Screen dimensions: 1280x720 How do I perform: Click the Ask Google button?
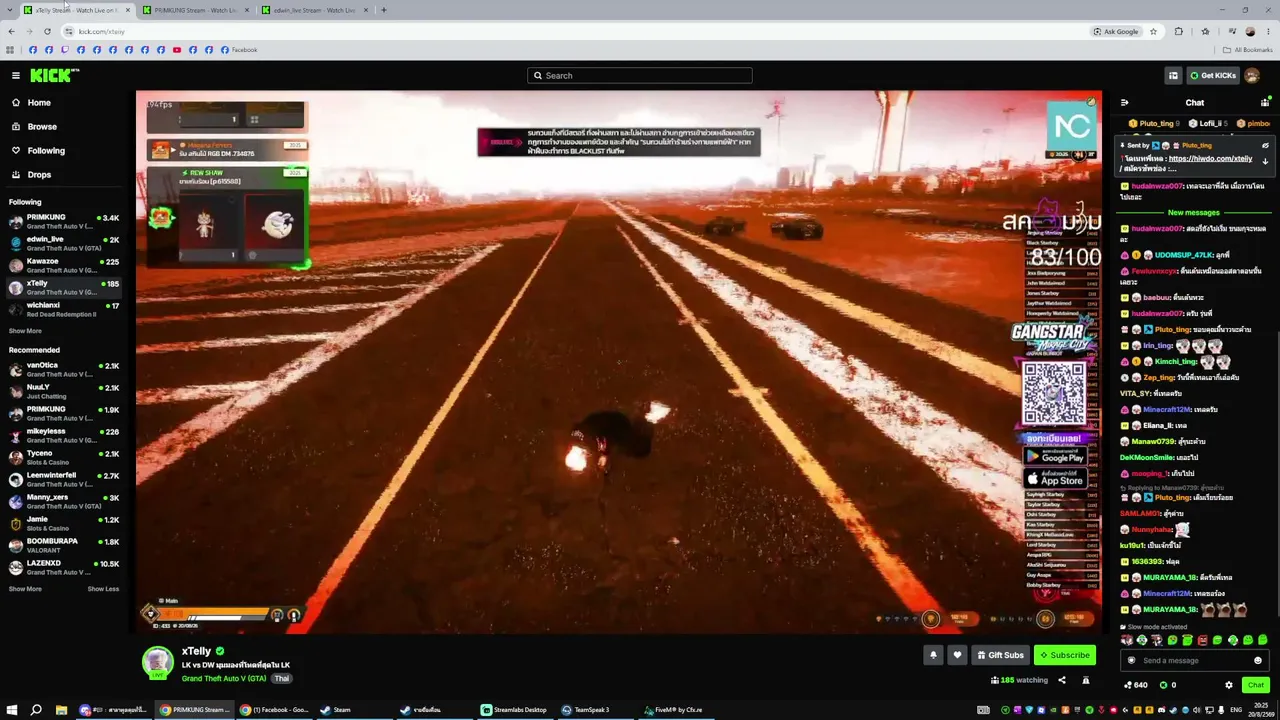tap(1116, 31)
